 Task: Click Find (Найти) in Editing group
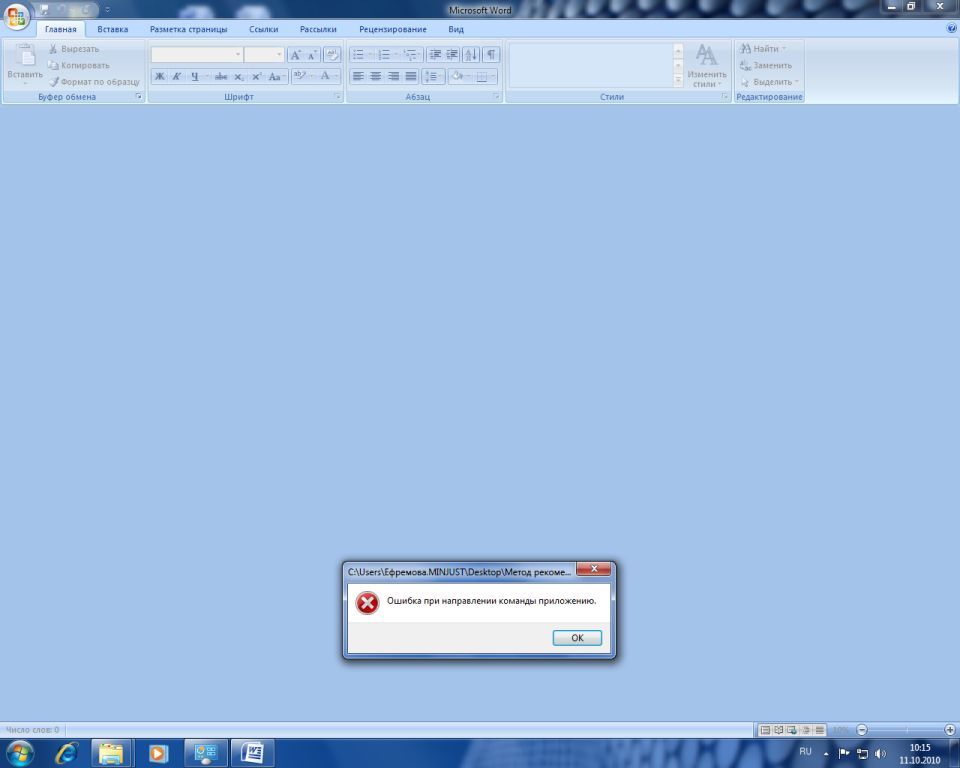762,48
